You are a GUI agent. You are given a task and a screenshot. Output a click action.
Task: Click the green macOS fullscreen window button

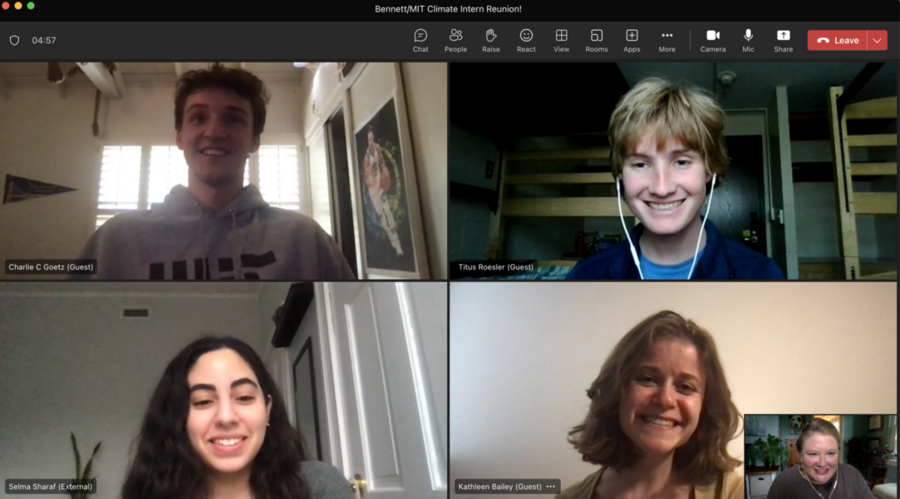coord(31,6)
